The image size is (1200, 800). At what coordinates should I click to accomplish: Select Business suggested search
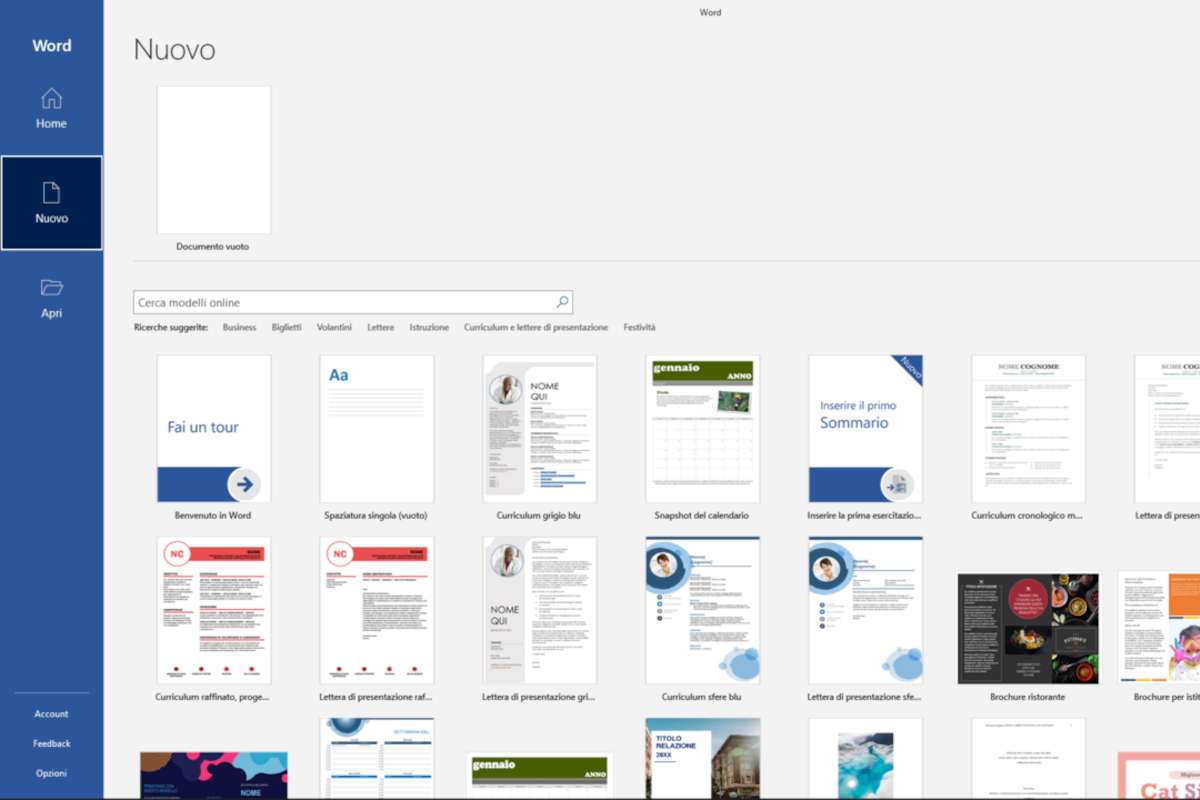[x=239, y=327]
